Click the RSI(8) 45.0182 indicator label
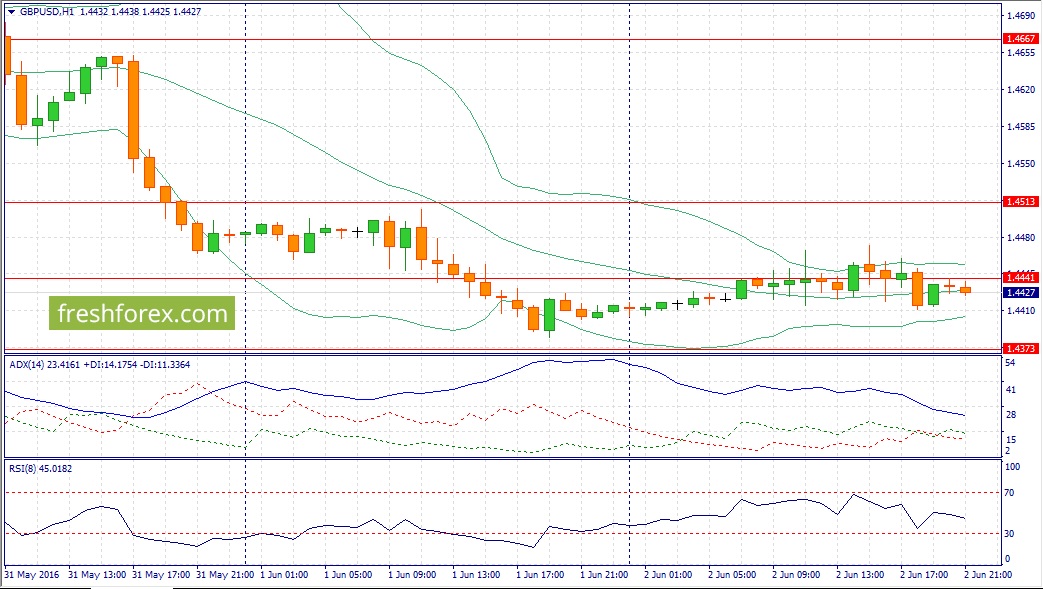This screenshot has height=589, width=1043. [41, 469]
